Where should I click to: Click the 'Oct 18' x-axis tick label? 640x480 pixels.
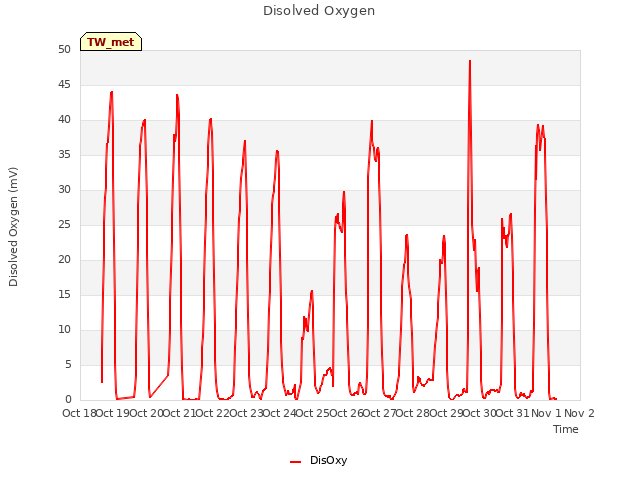(x=79, y=413)
